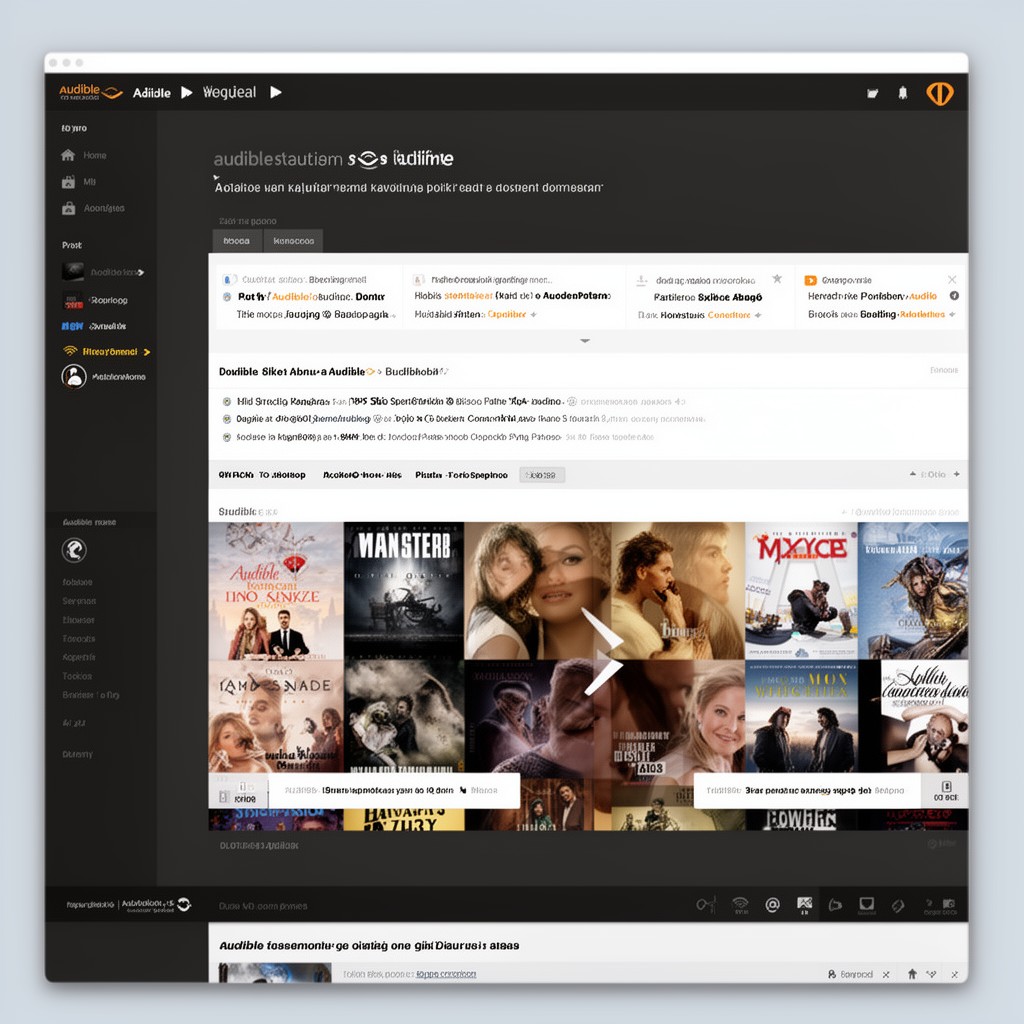Select the bullet beside 'Iodase ia ktgn809'
Screen dimensions: 1024x1024
[x=227, y=438]
